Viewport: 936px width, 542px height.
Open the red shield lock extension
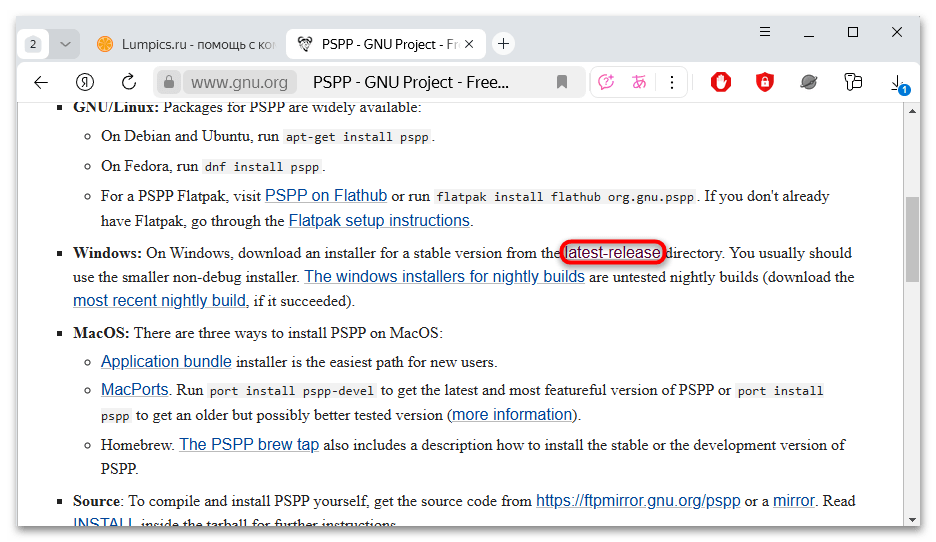pyautogui.click(x=765, y=82)
